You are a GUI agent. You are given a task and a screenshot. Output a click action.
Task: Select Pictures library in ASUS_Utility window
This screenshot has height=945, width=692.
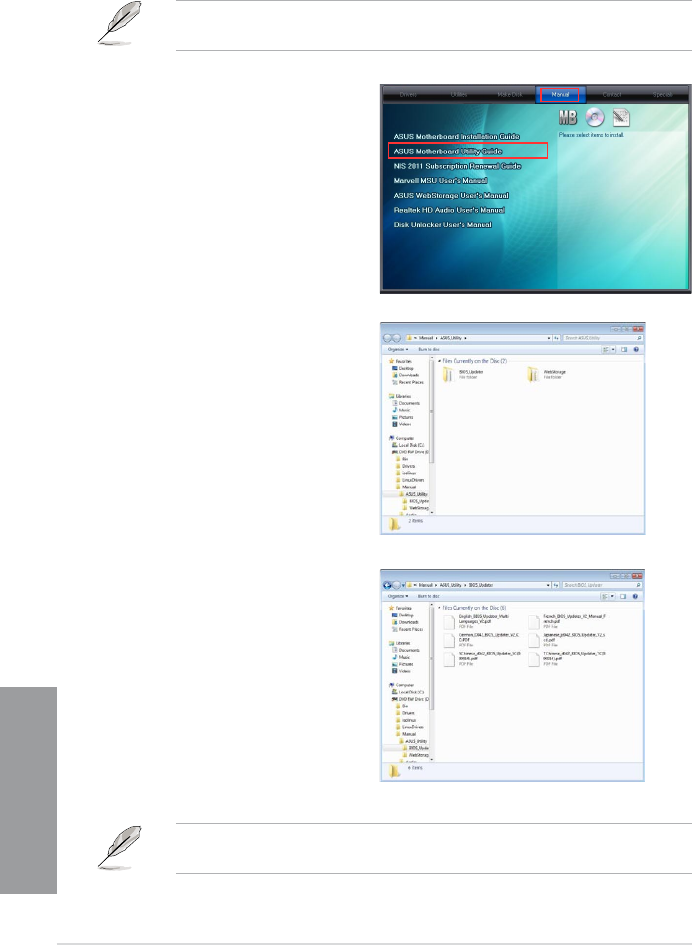(x=403, y=417)
